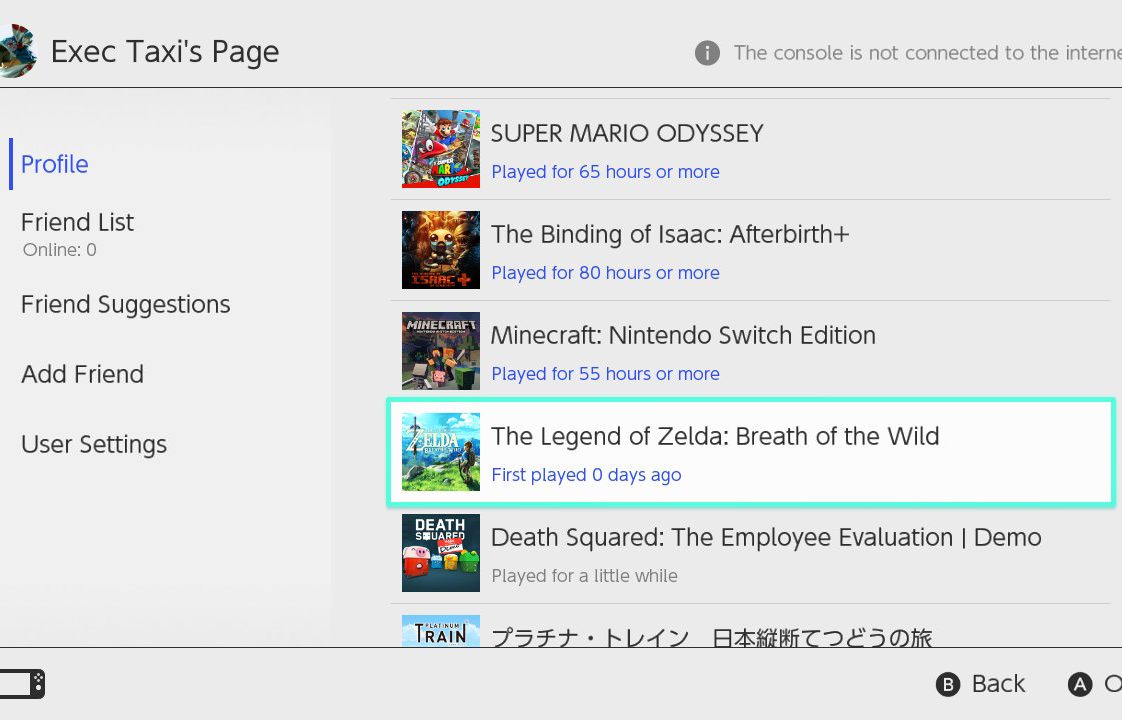Go to Friend Suggestions

[126, 304]
